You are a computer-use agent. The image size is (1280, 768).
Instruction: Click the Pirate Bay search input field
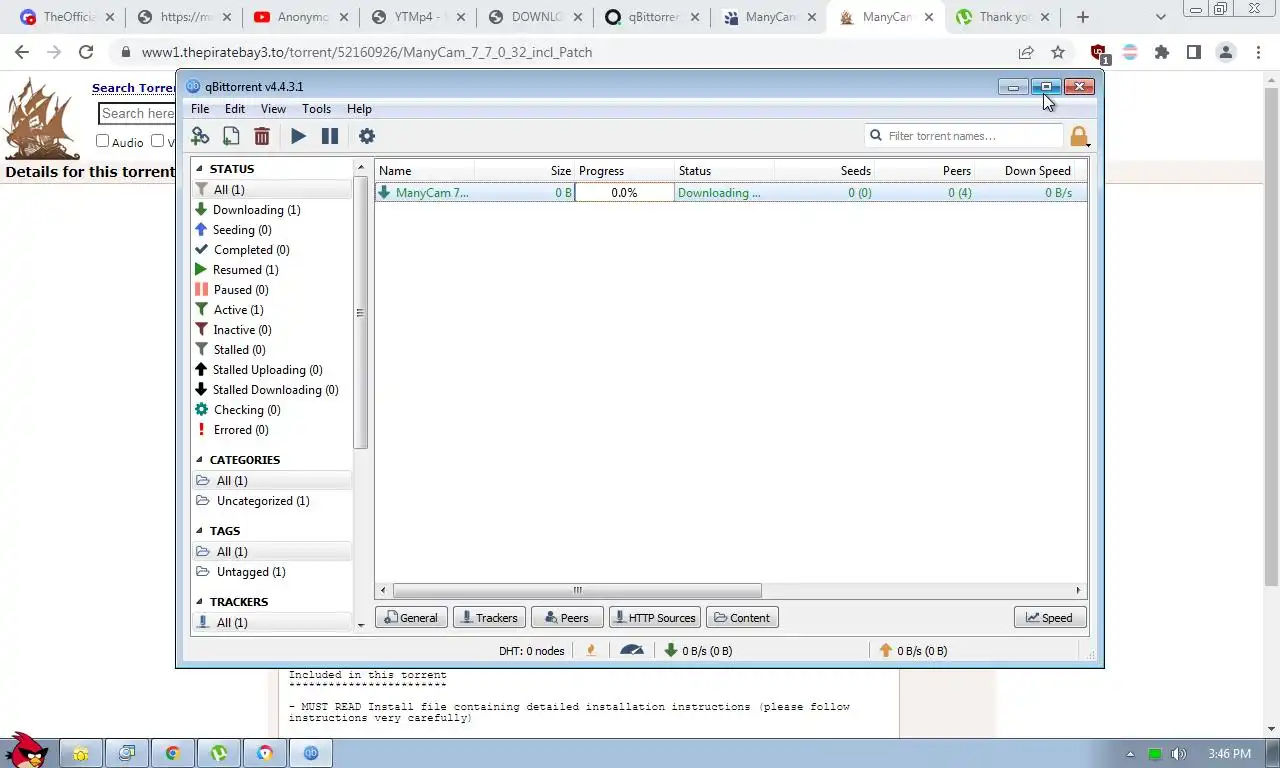pos(137,113)
